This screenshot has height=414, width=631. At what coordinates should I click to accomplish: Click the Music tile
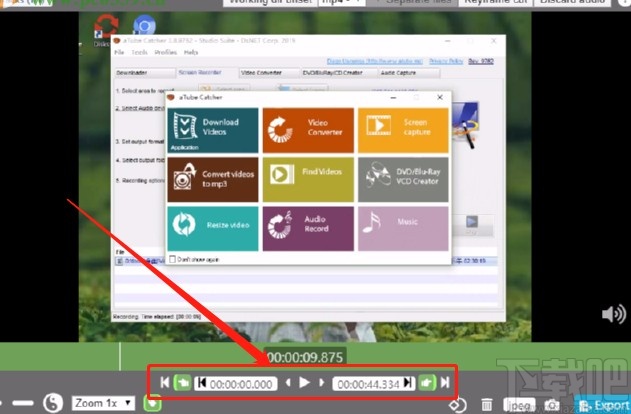pyautogui.click(x=403, y=229)
